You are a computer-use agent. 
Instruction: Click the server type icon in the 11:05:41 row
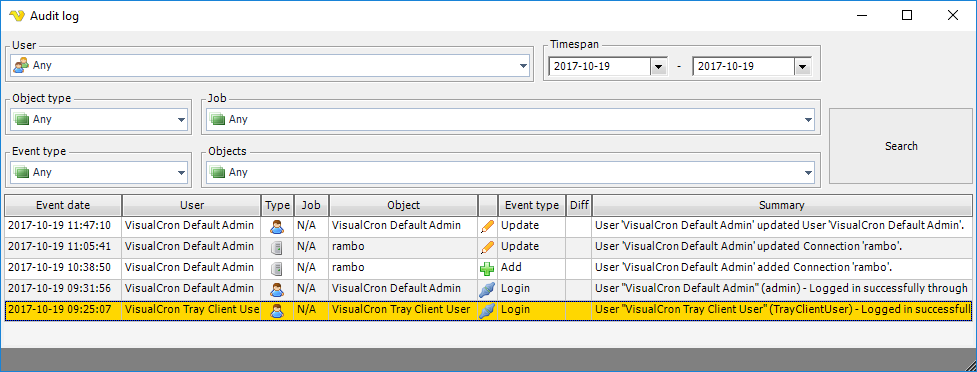(x=277, y=248)
